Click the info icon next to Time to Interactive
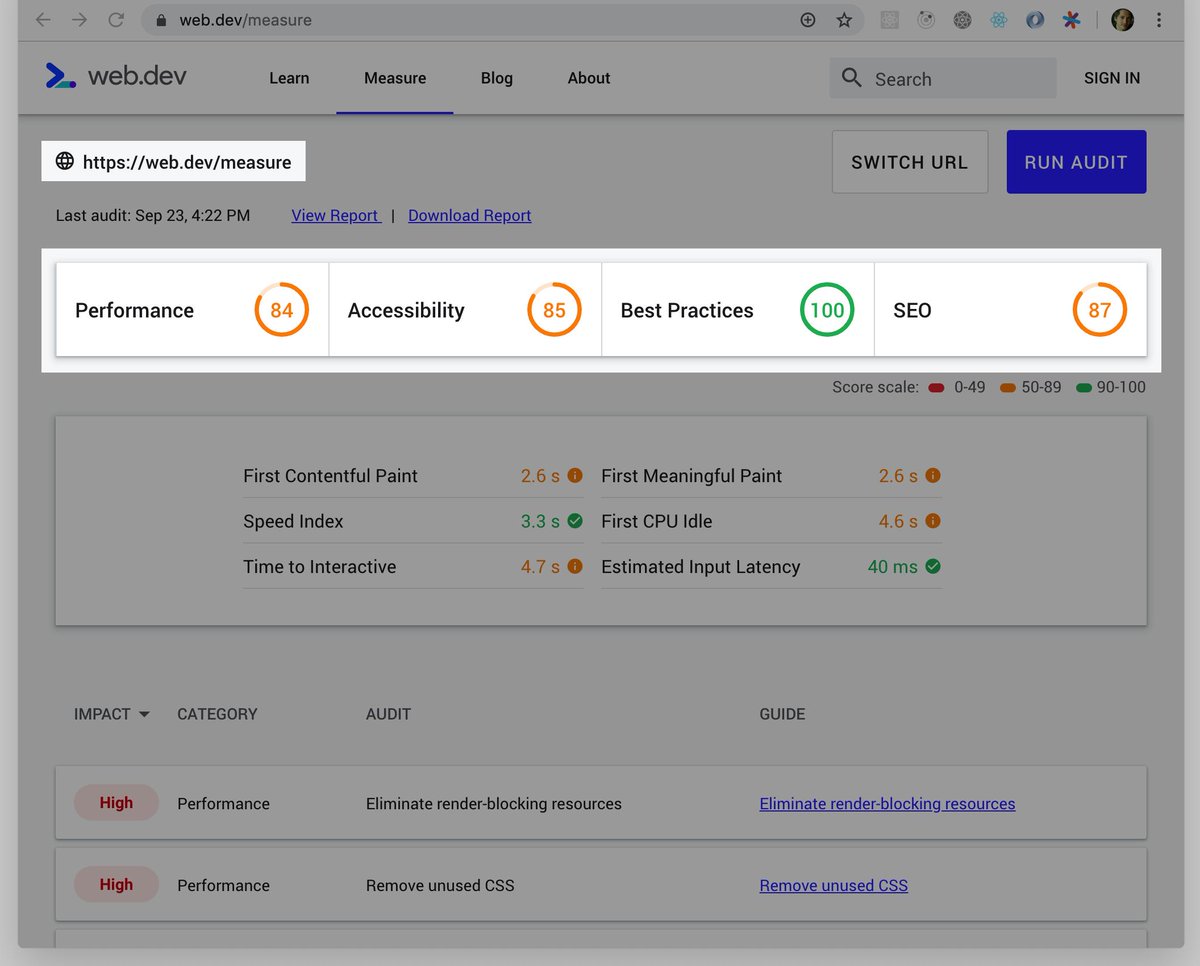 click(575, 566)
